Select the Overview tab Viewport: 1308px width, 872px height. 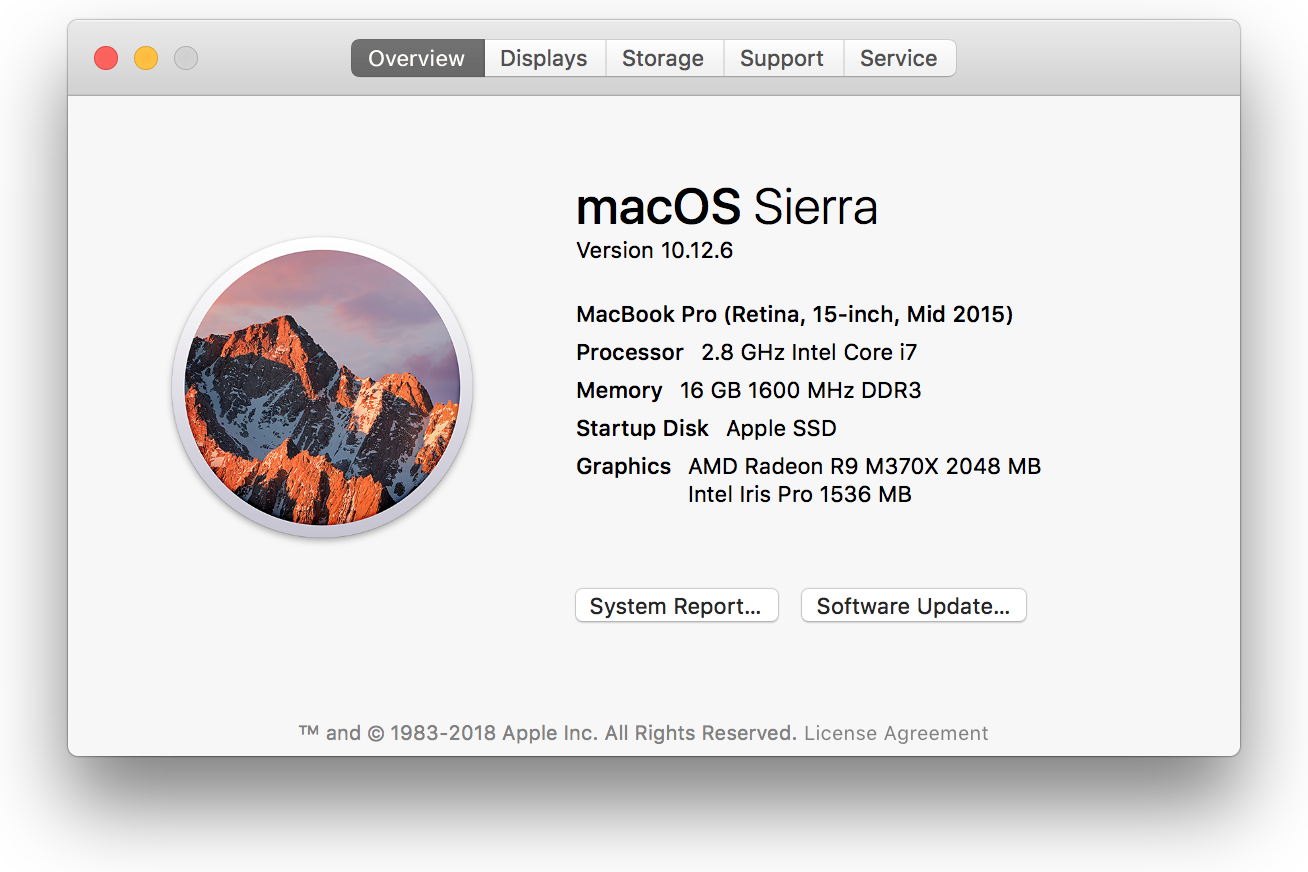tap(417, 58)
